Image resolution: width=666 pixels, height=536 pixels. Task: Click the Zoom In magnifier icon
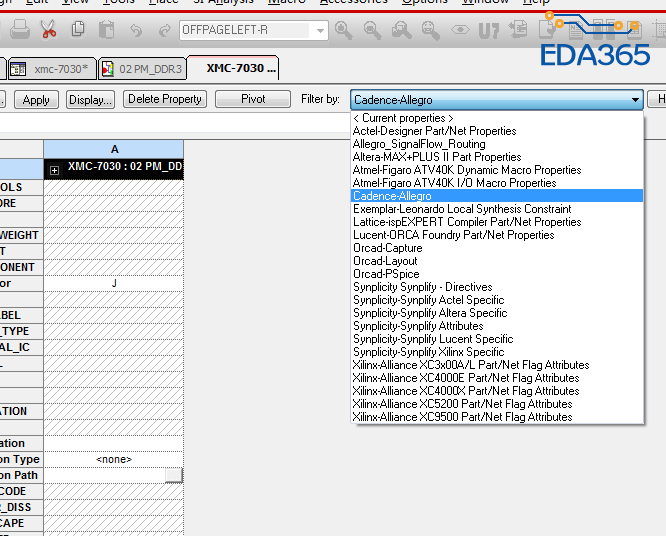pos(343,30)
